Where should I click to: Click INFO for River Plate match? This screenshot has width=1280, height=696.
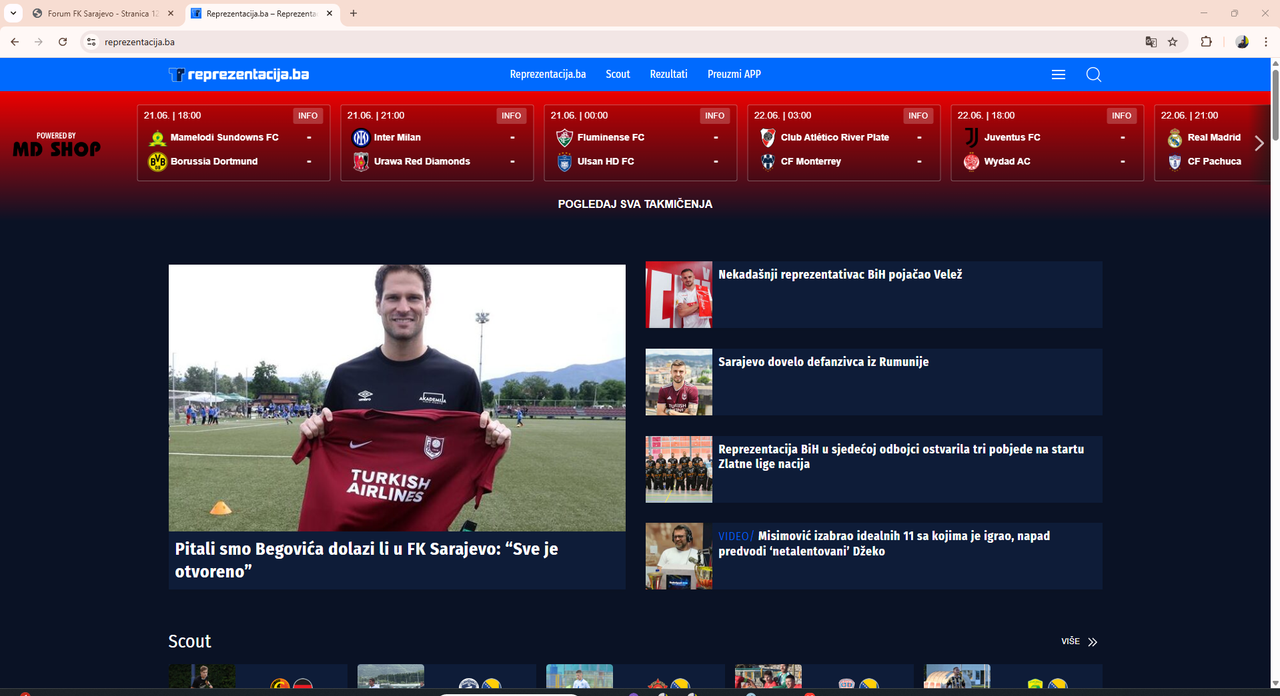click(x=919, y=116)
